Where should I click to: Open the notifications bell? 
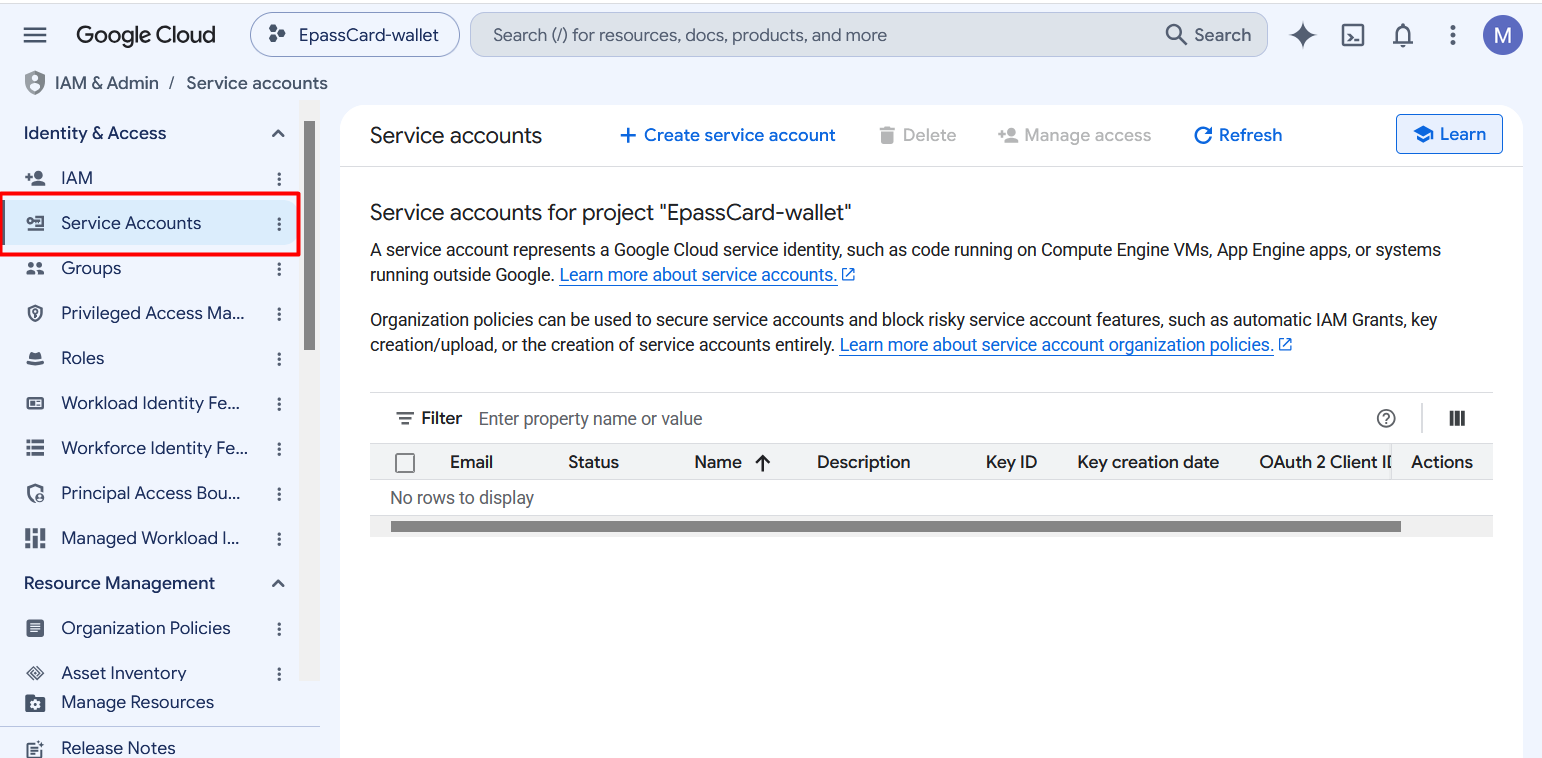click(1403, 35)
